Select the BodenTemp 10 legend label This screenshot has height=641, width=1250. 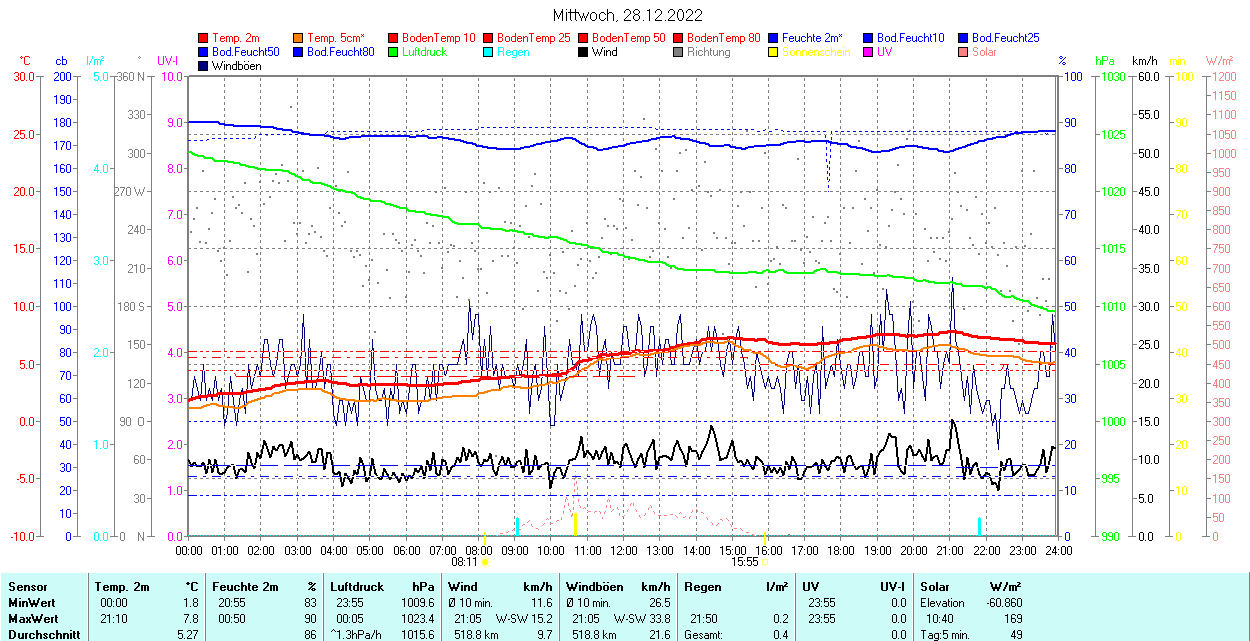pos(439,38)
